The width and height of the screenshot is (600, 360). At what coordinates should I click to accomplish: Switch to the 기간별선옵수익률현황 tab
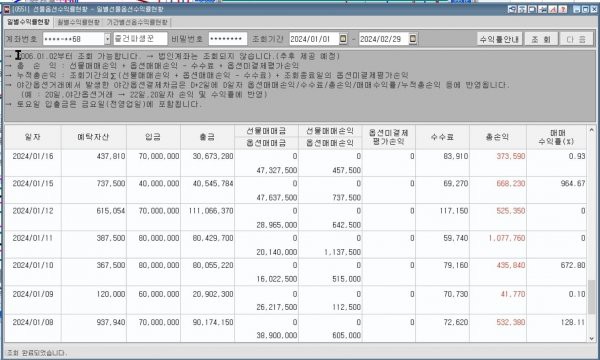pyautogui.click(x=137, y=22)
